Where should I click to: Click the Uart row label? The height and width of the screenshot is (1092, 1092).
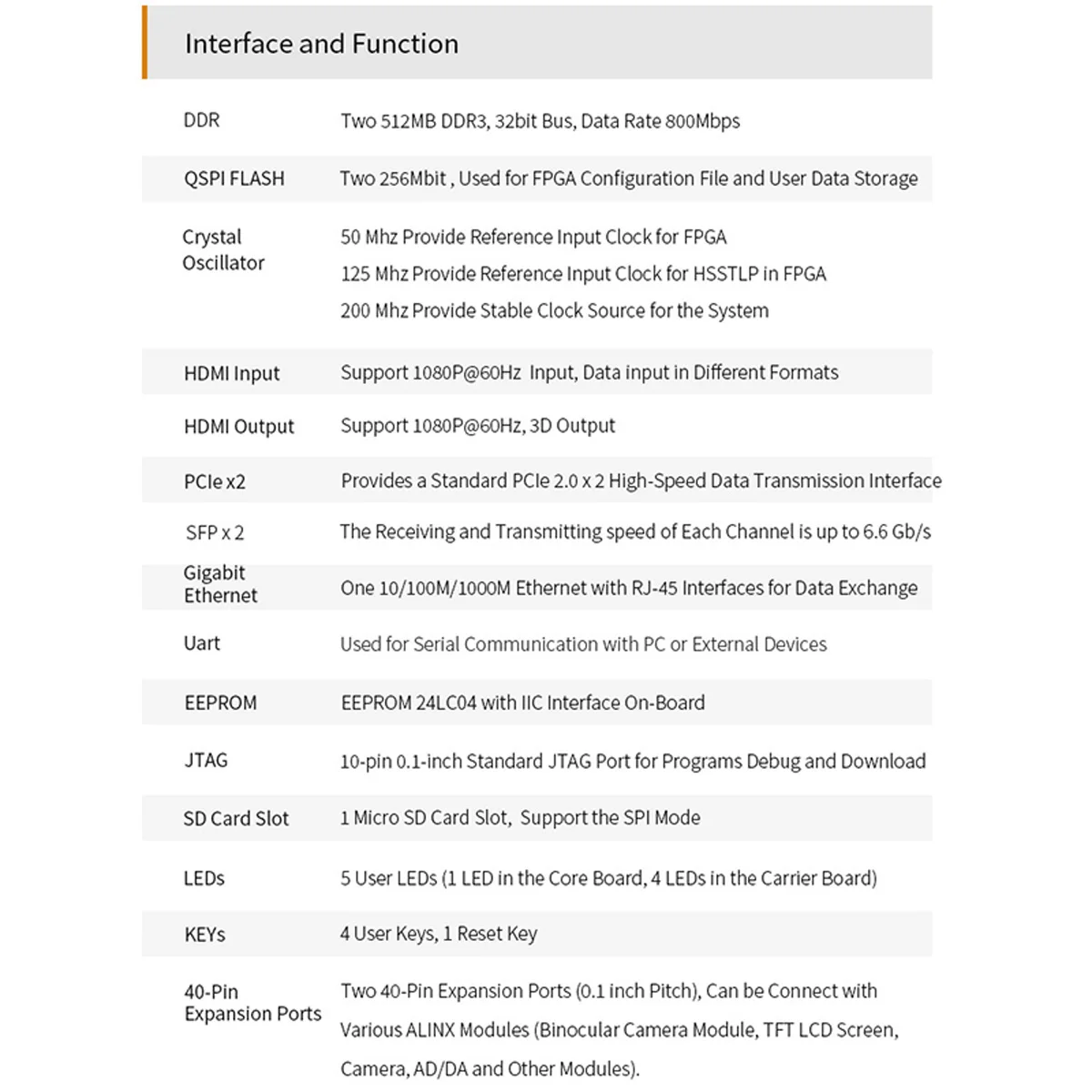click(x=201, y=643)
